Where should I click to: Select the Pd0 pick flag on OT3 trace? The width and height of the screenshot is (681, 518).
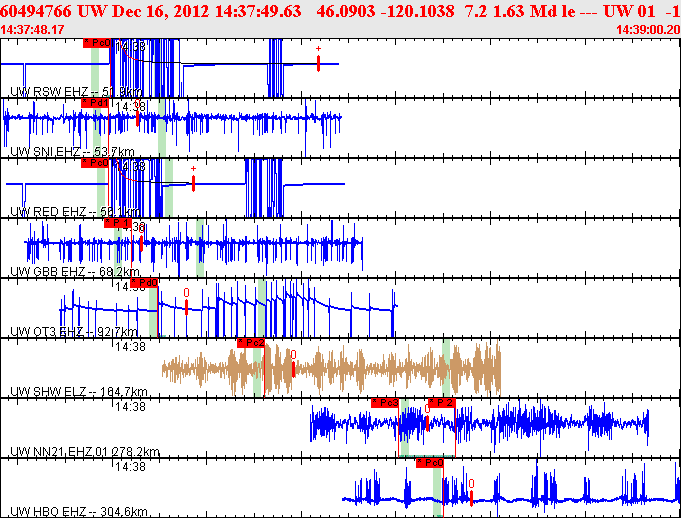[x=144, y=283]
